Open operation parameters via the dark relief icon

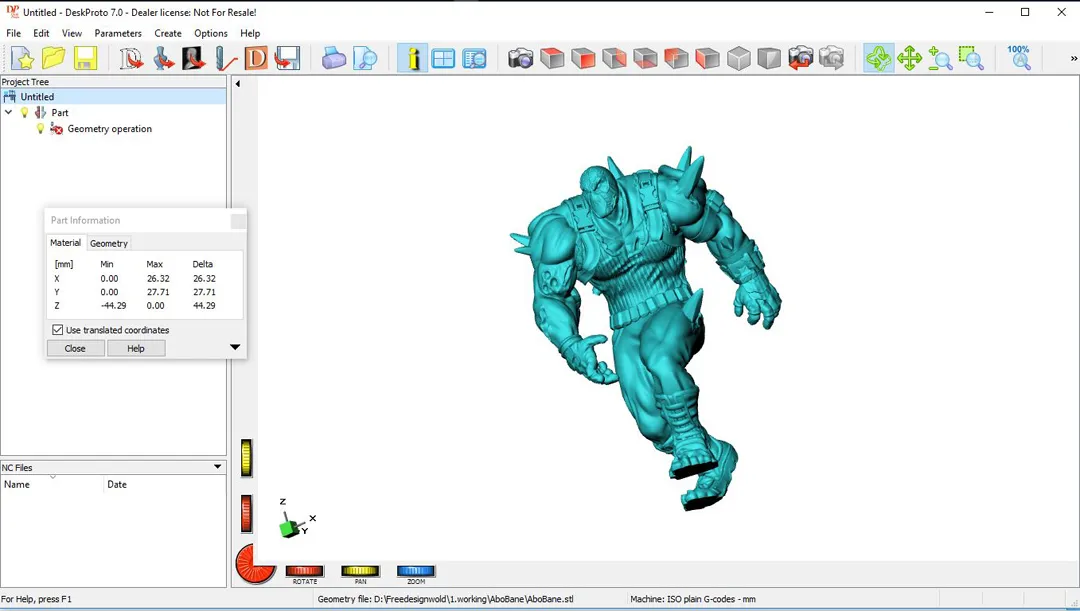pos(194,59)
